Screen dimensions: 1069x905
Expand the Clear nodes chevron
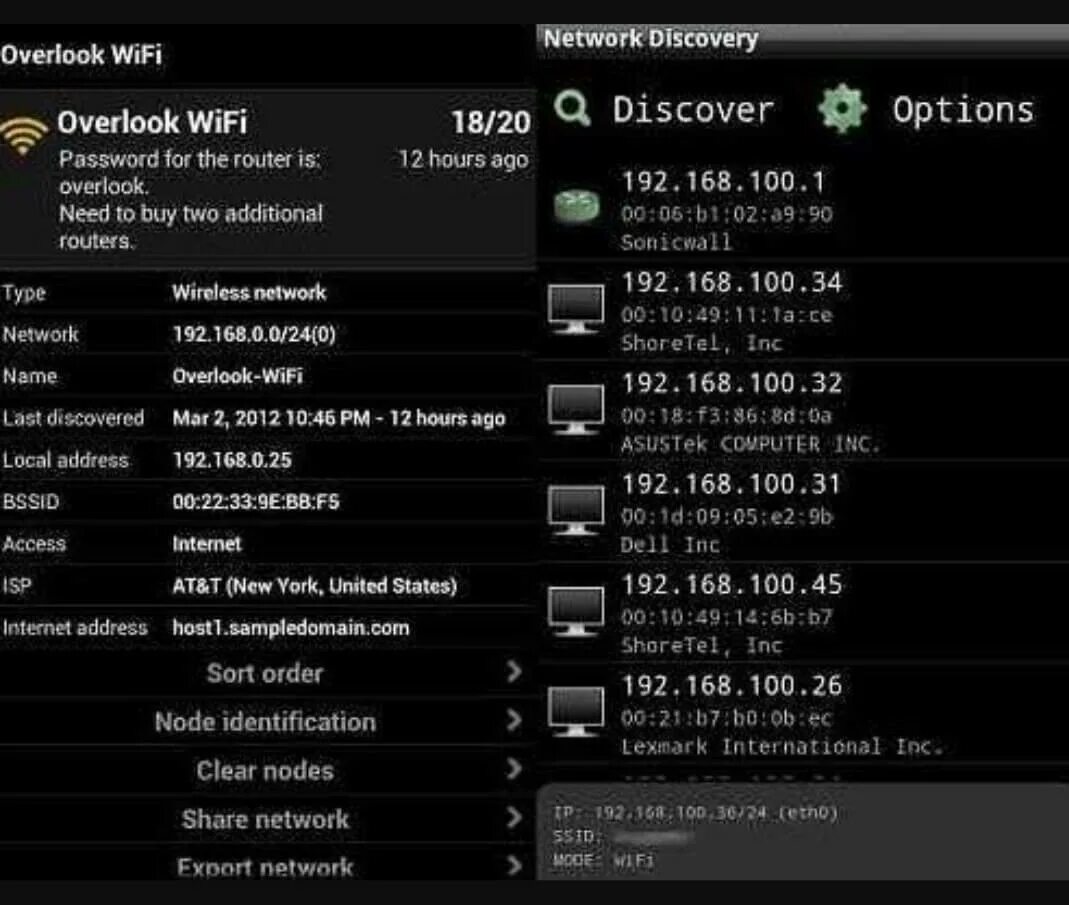click(x=515, y=769)
